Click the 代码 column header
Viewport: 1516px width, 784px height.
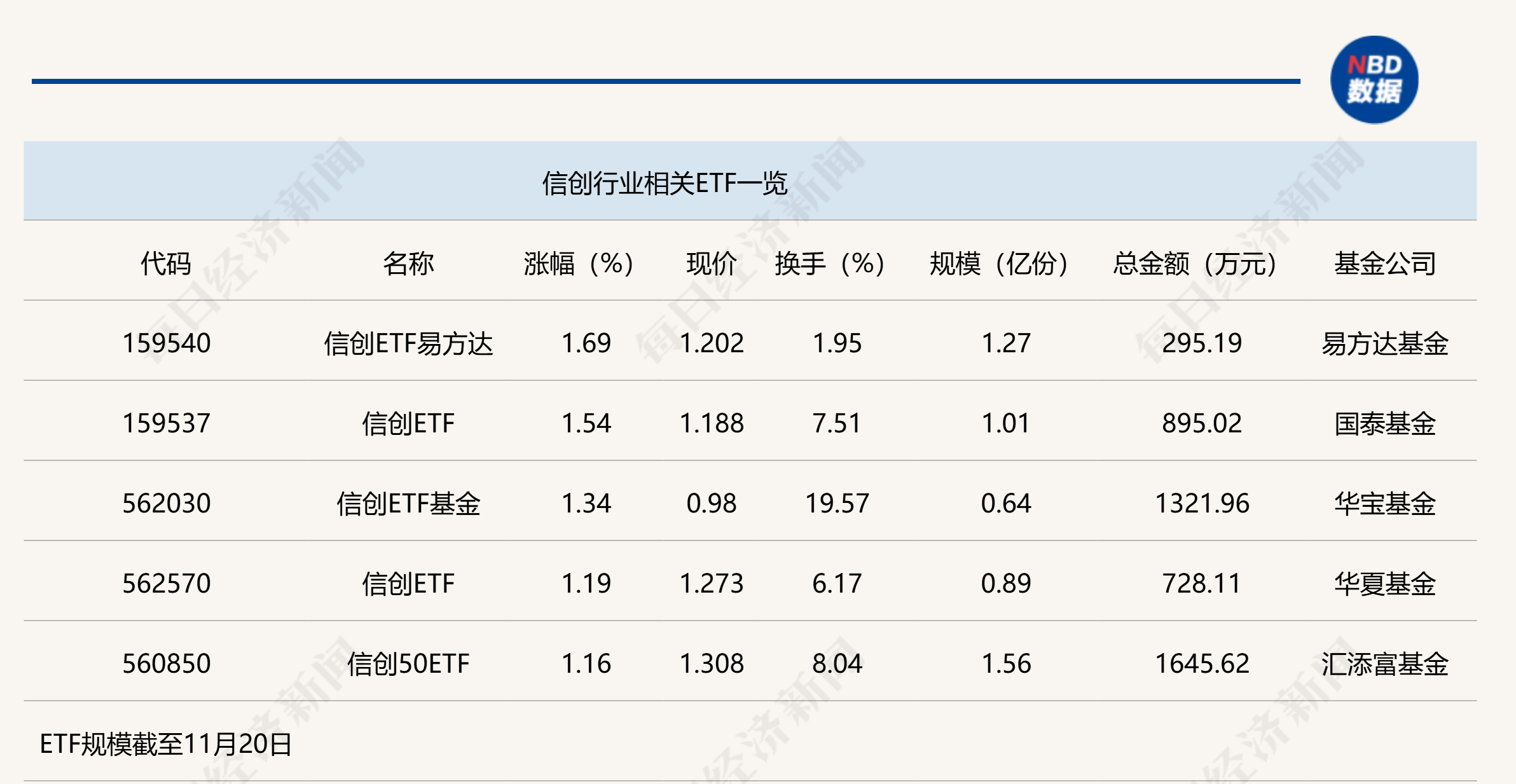(166, 263)
